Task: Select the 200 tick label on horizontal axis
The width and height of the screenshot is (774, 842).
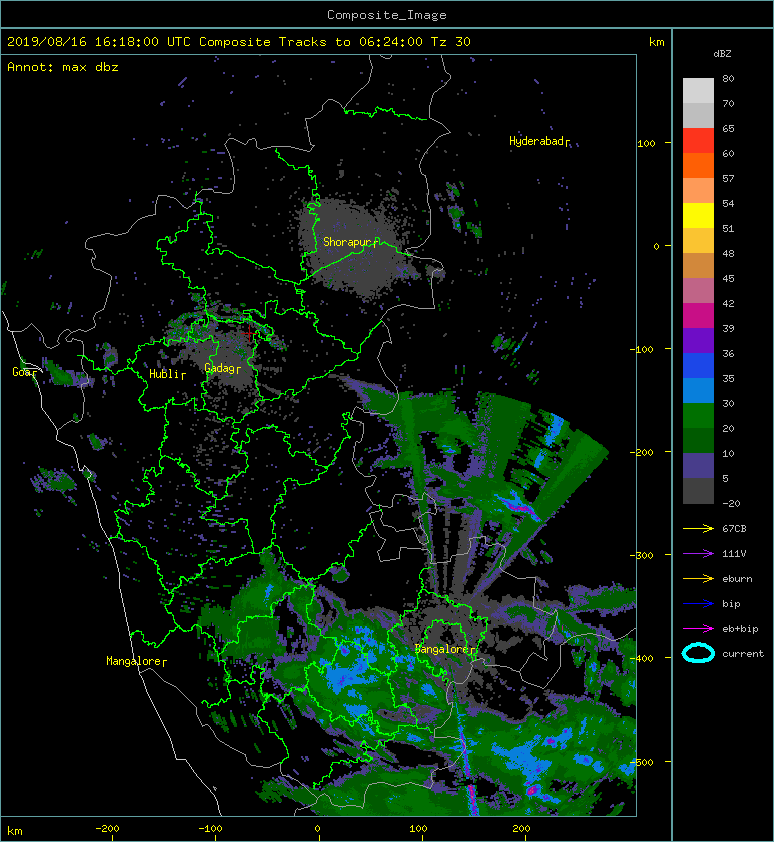Action: point(521,829)
